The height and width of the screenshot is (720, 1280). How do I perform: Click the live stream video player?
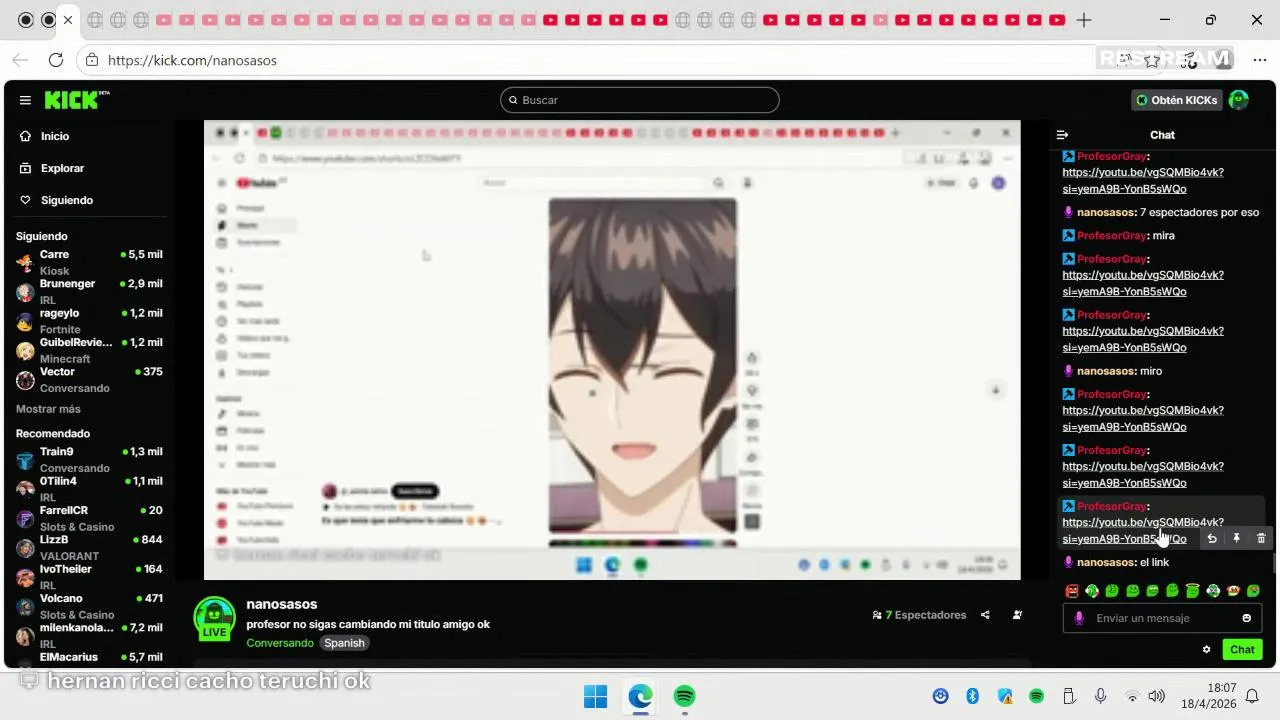pos(612,350)
